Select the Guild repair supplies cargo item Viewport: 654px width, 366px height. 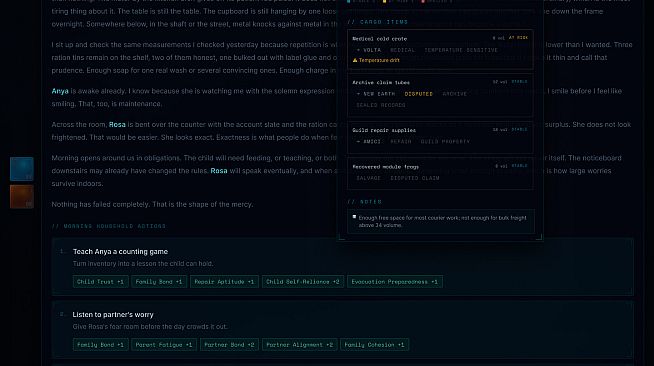click(x=440, y=137)
